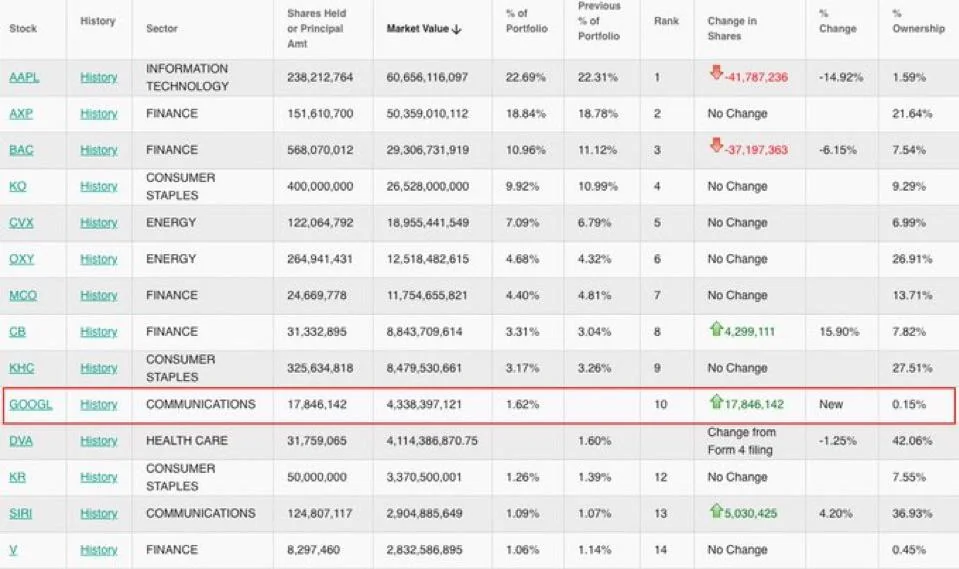
Task: Sort by Change in Shares header
Action: click(732, 28)
